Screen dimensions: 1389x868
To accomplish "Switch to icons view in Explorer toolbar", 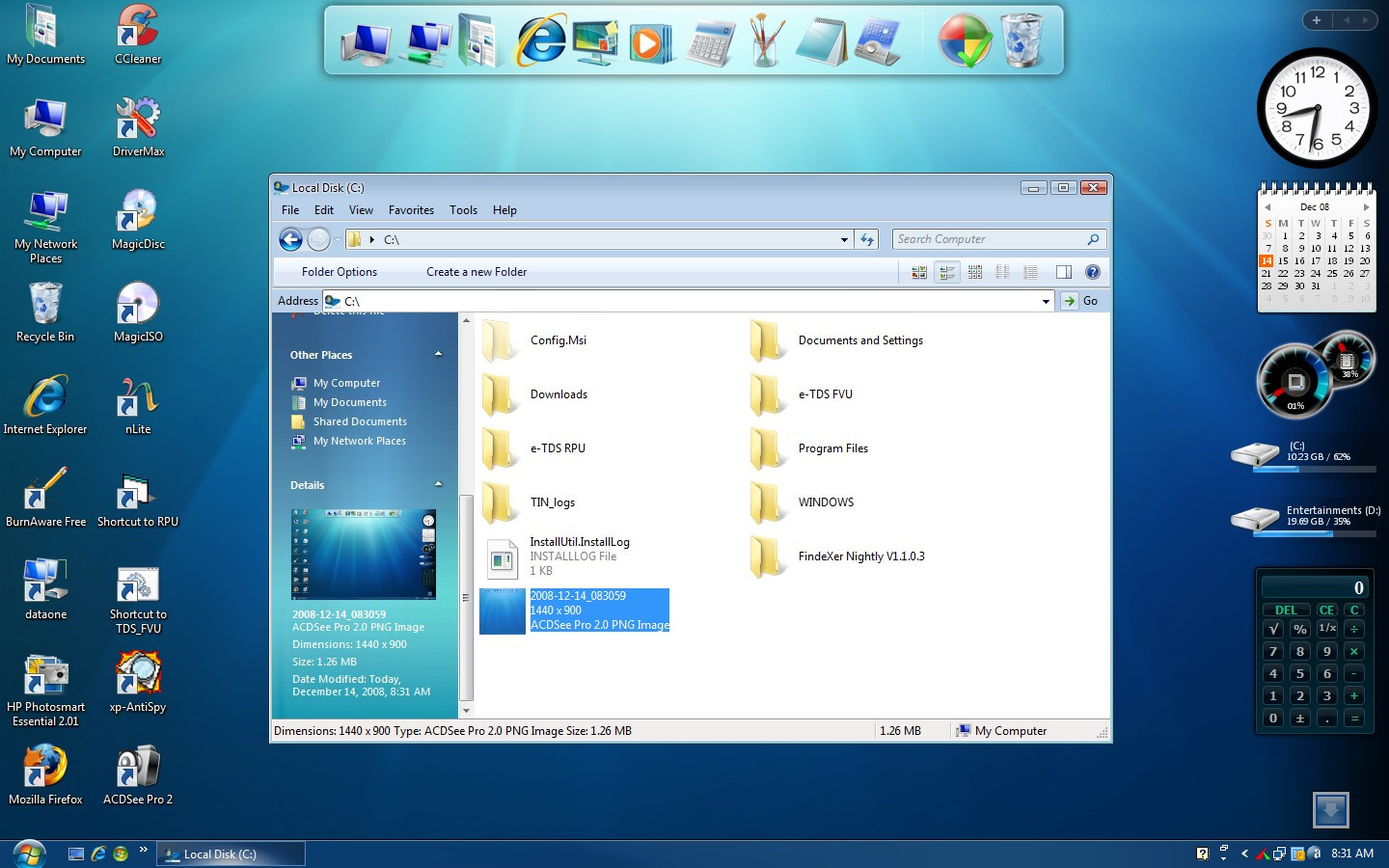I will pos(975,272).
